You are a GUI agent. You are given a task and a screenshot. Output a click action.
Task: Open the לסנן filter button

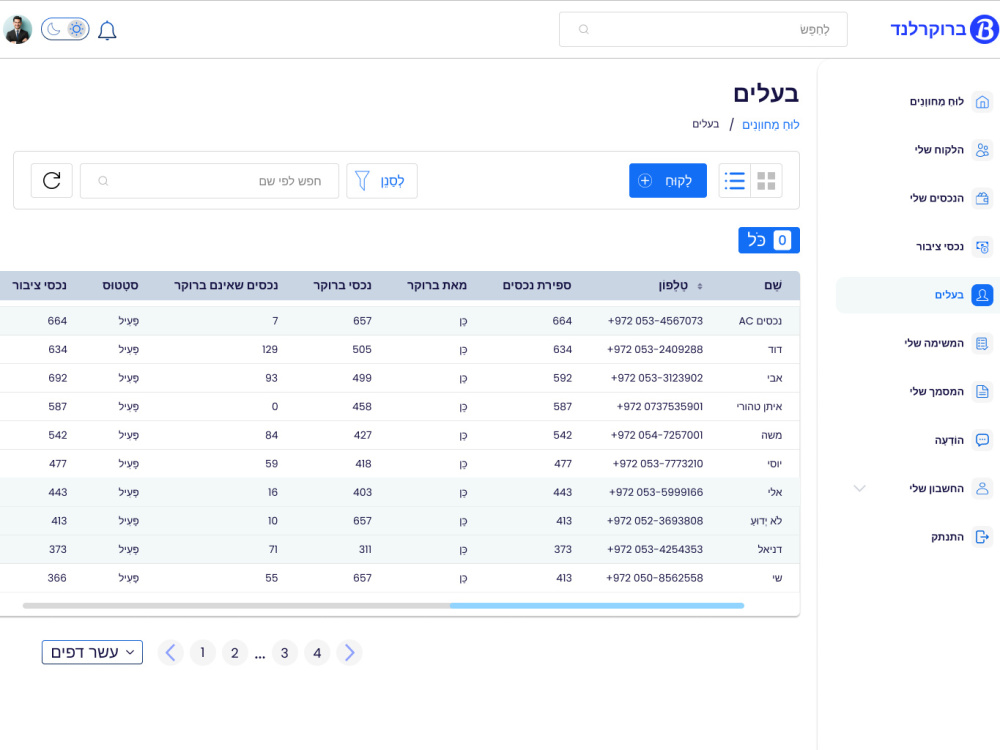tap(382, 181)
